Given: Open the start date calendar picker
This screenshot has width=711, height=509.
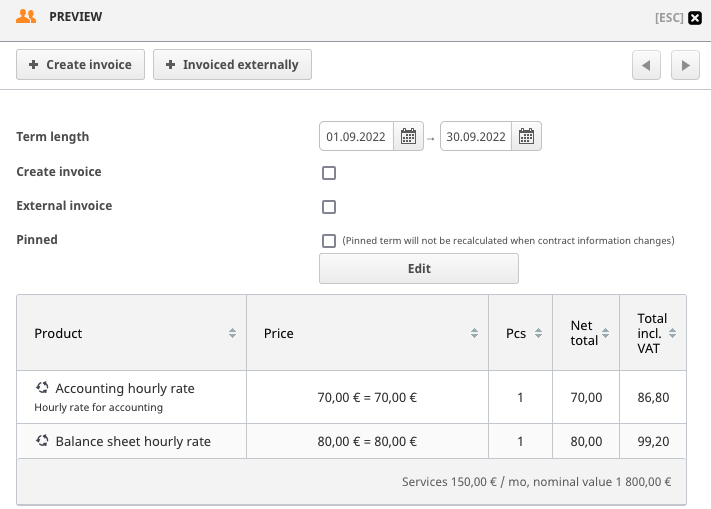Looking at the screenshot, I should pyautogui.click(x=408, y=137).
